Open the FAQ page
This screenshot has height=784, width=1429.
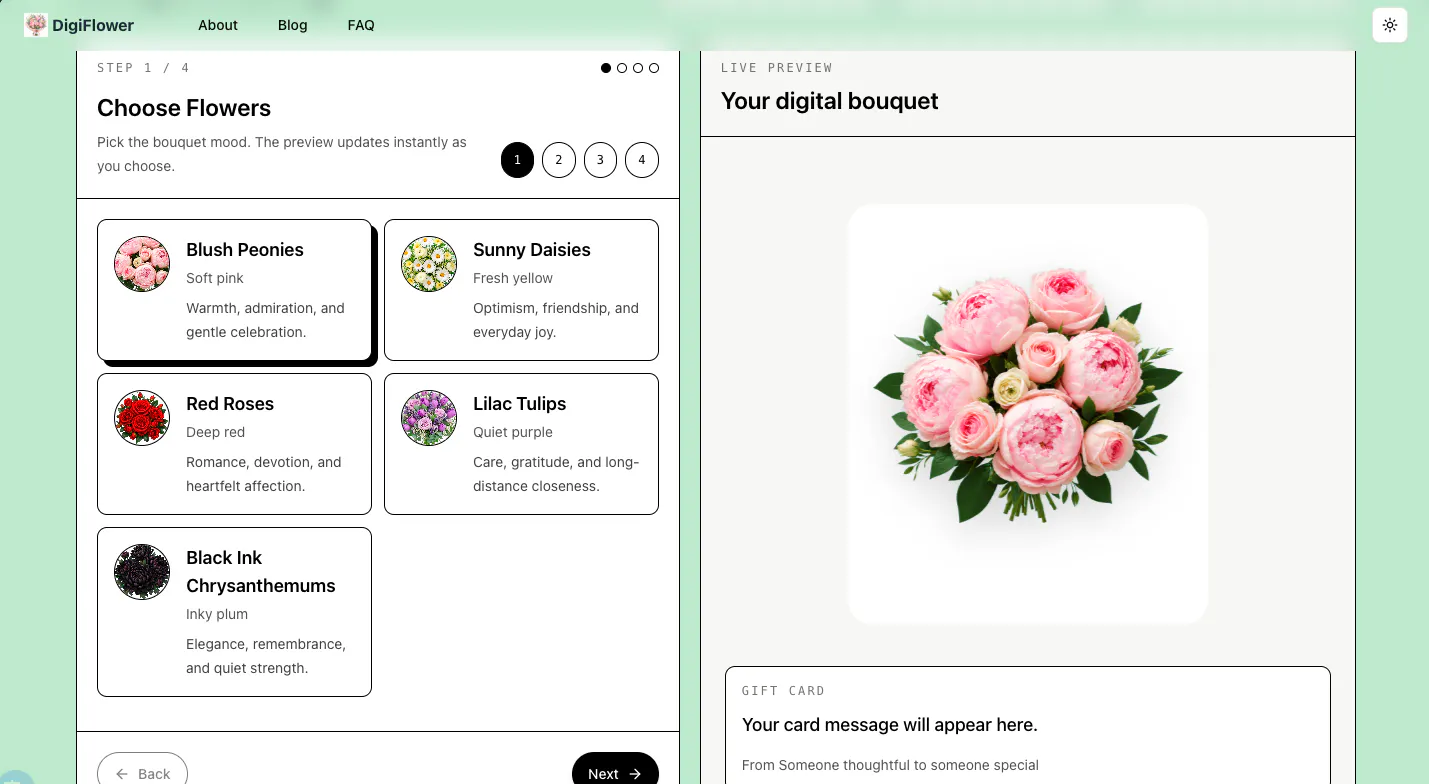click(361, 25)
